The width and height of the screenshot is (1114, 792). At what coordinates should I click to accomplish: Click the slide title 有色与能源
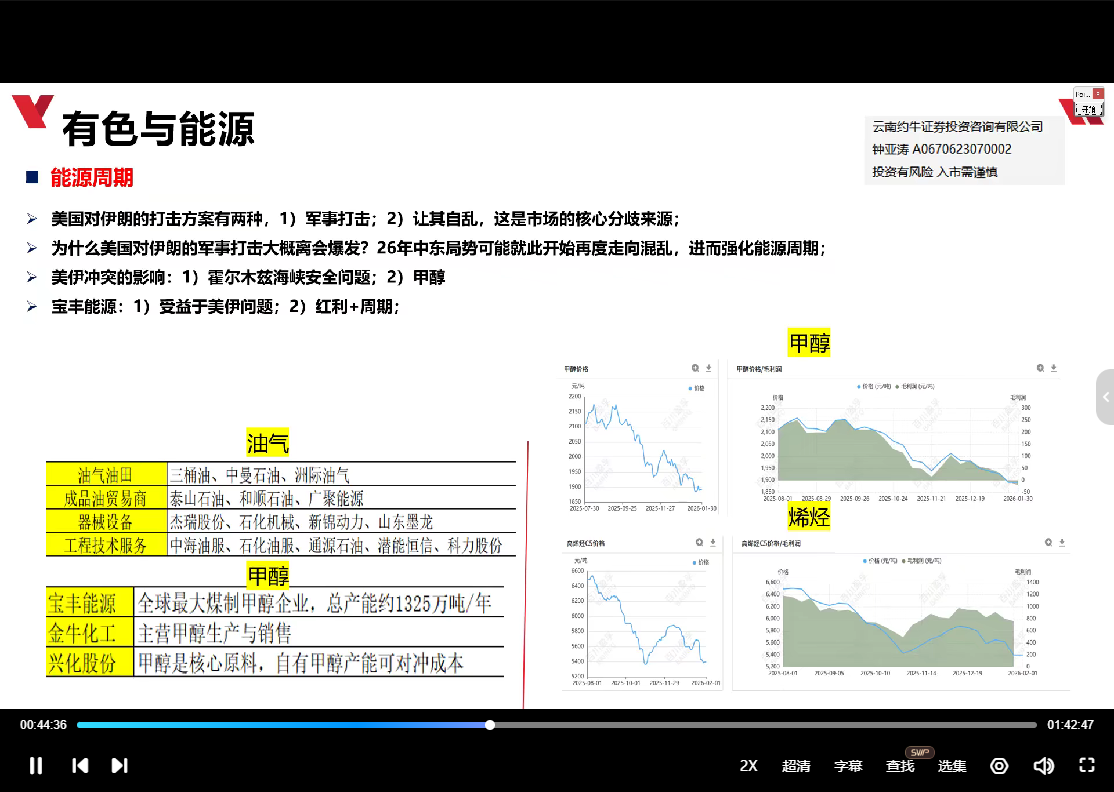pos(158,129)
